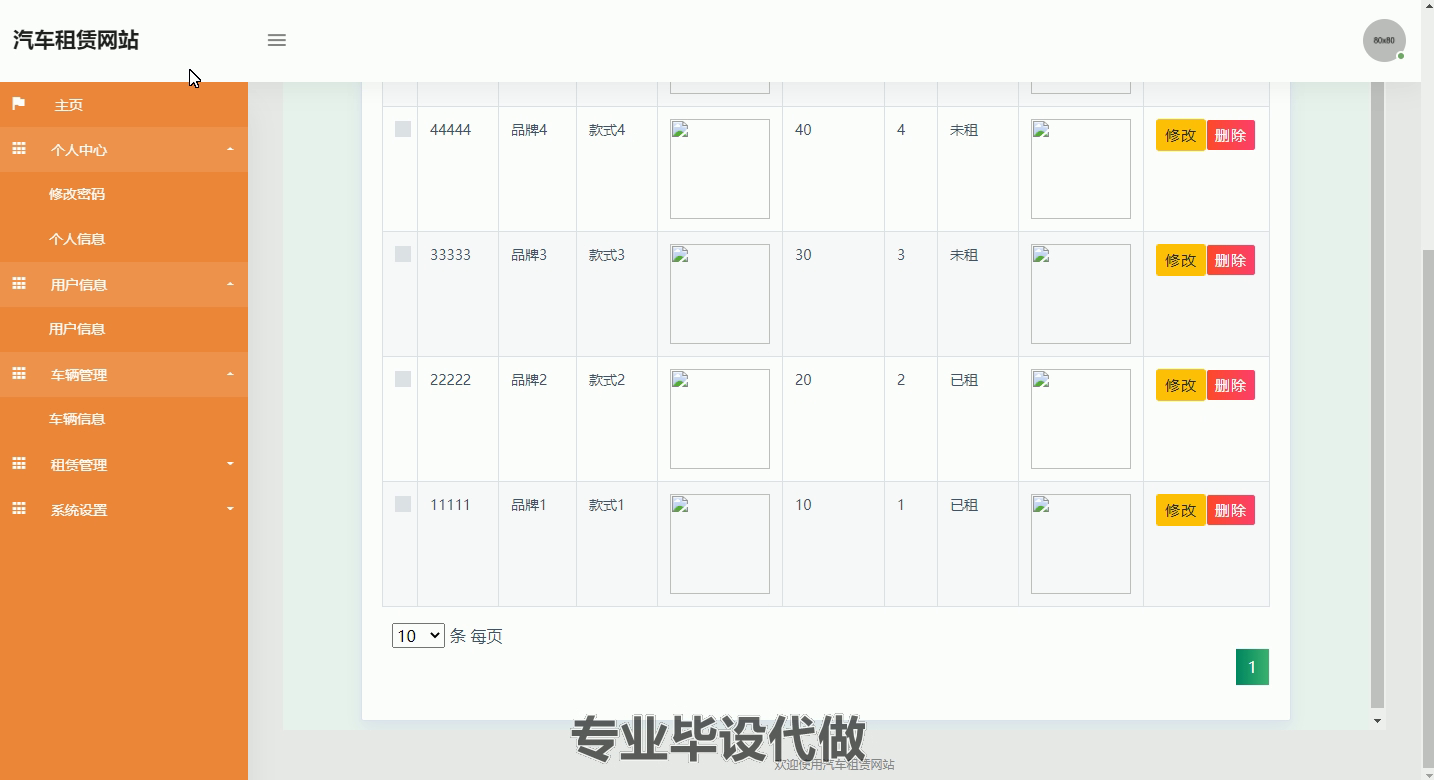Click the 未租 status in row 44444
Image resolution: width=1434 pixels, height=780 pixels.
964,130
